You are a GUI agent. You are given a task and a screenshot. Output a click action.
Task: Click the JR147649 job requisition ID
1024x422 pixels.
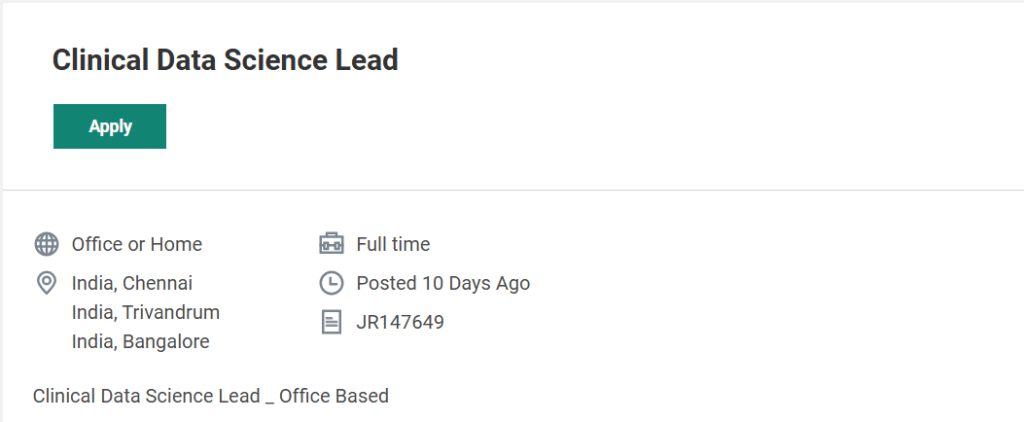pyautogui.click(x=400, y=322)
